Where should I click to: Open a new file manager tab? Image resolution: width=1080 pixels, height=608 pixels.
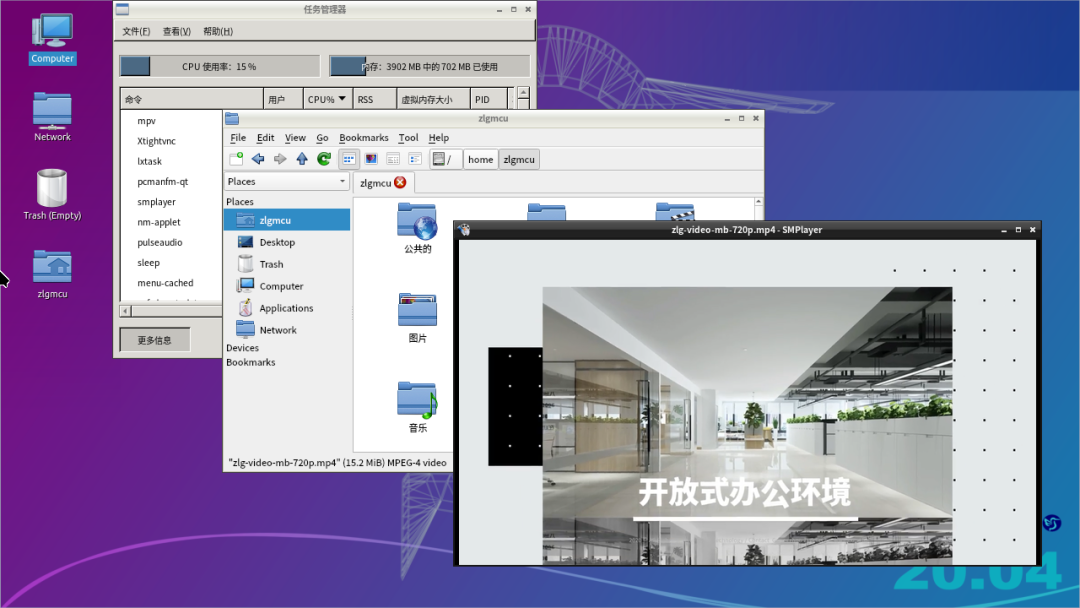click(237, 158)
